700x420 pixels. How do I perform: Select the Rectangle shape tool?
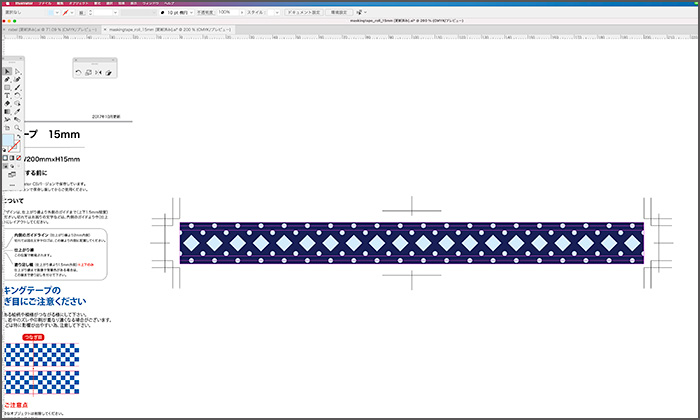7,87
